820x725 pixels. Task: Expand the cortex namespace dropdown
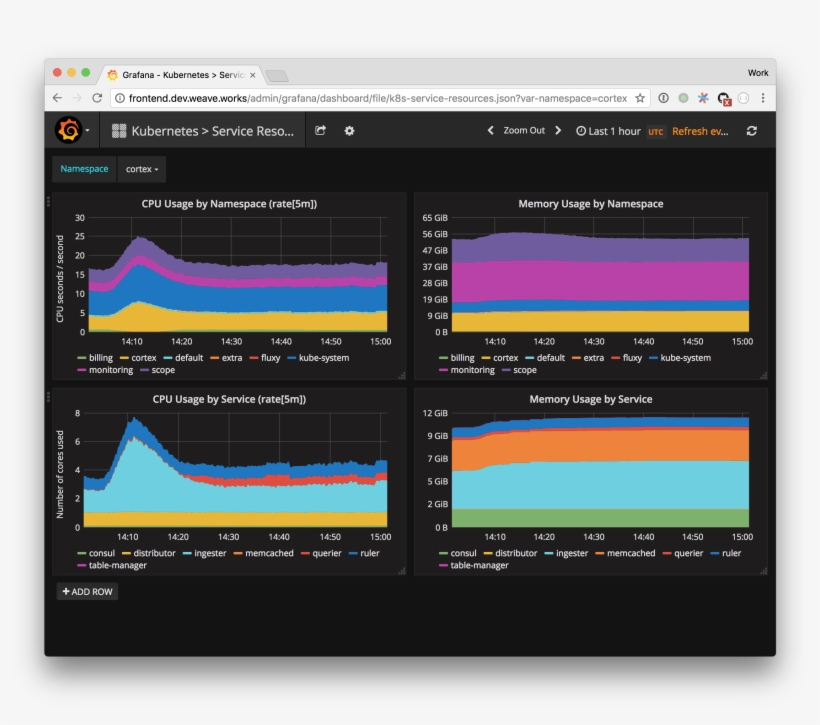(x=142, y=169)
